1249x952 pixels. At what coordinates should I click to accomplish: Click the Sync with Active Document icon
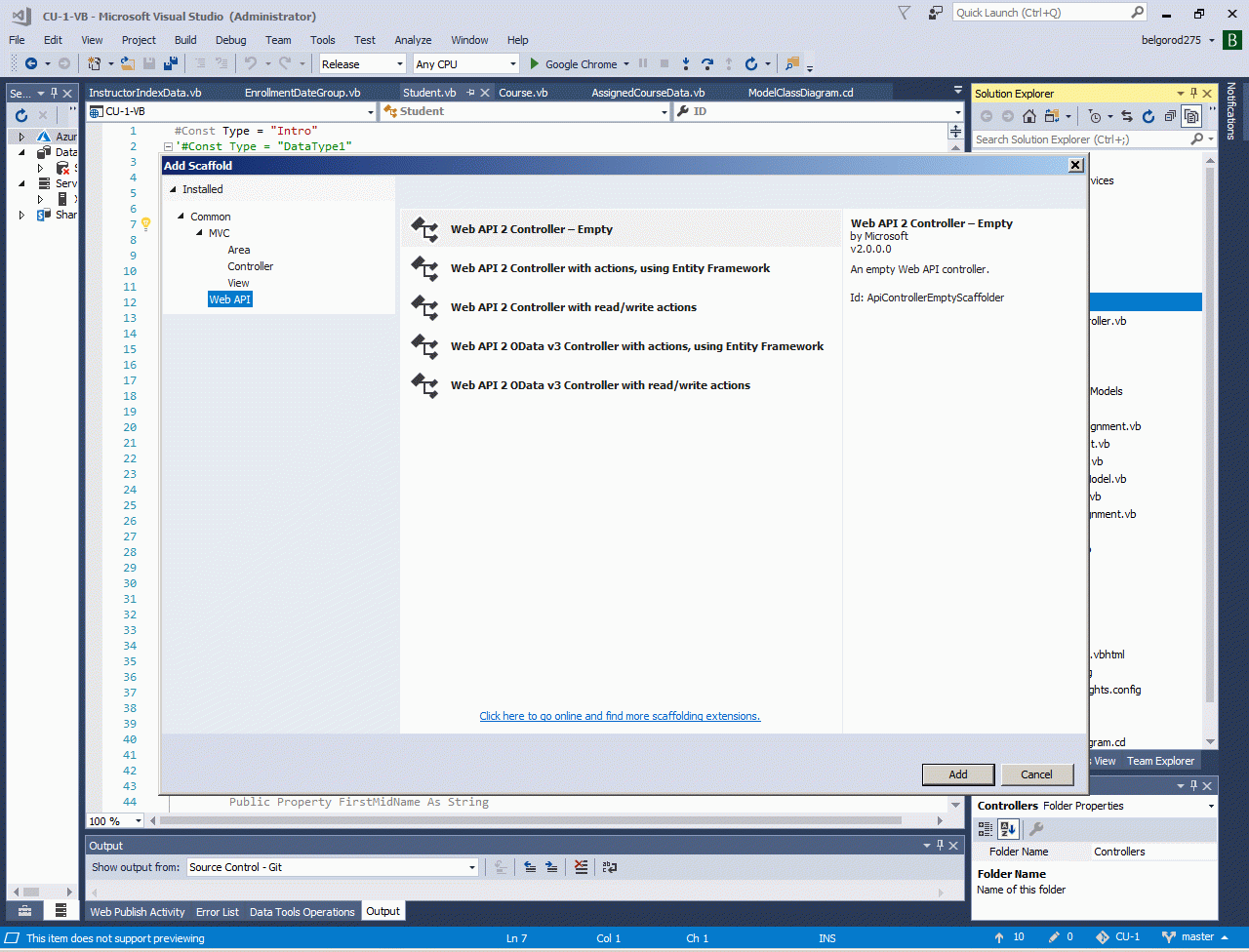(x=1127, y=116)
